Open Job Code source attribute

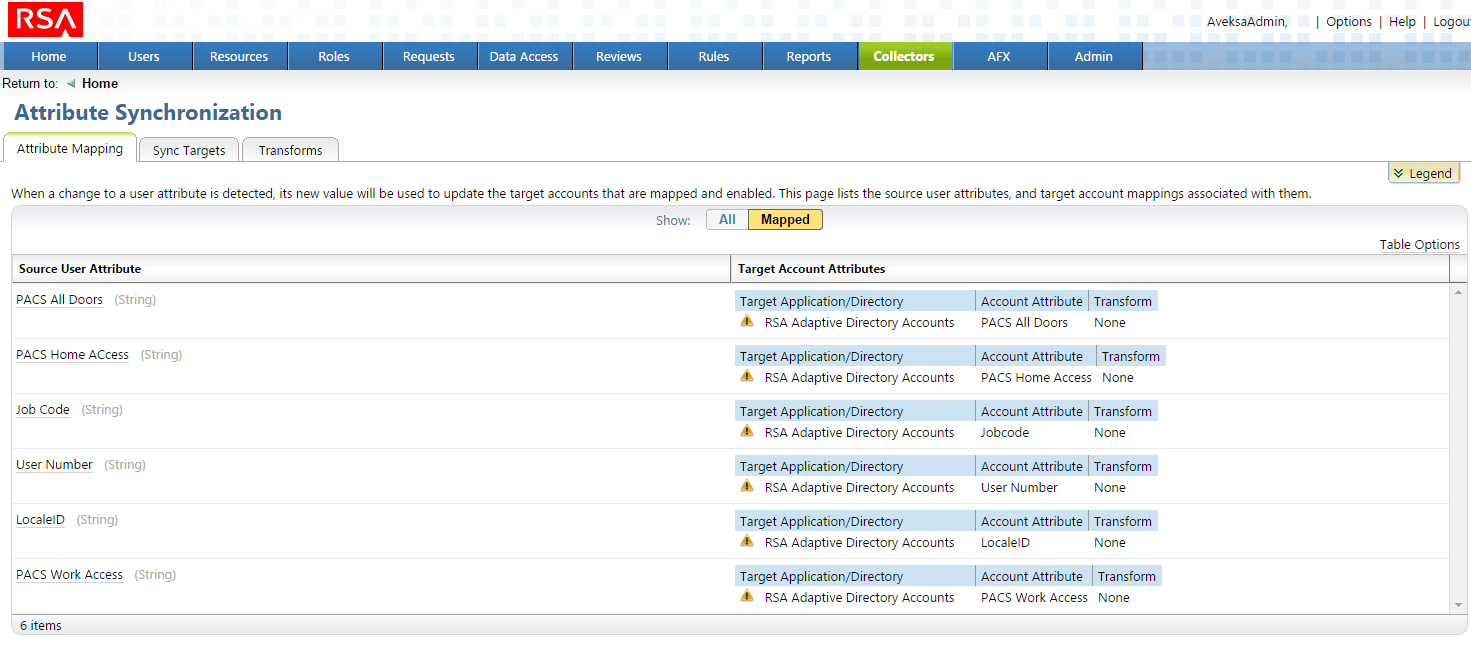point(43,410)
